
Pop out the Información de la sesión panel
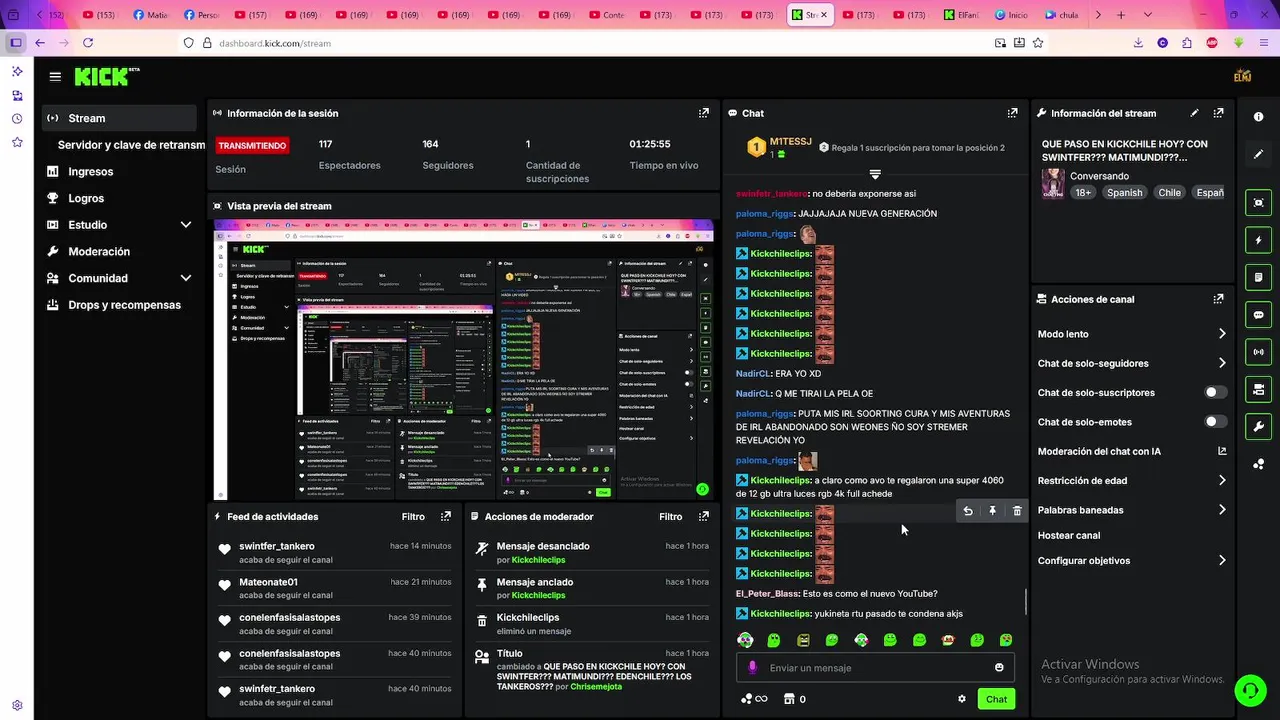click(x=704, y=114)
